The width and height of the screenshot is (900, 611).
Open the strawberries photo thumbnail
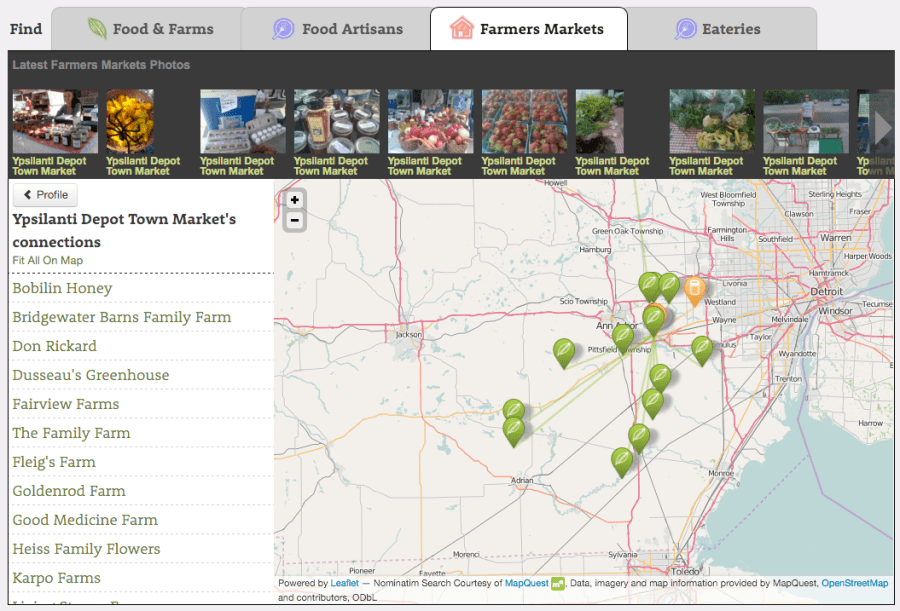pyautogui.click(x=524, y=121)
